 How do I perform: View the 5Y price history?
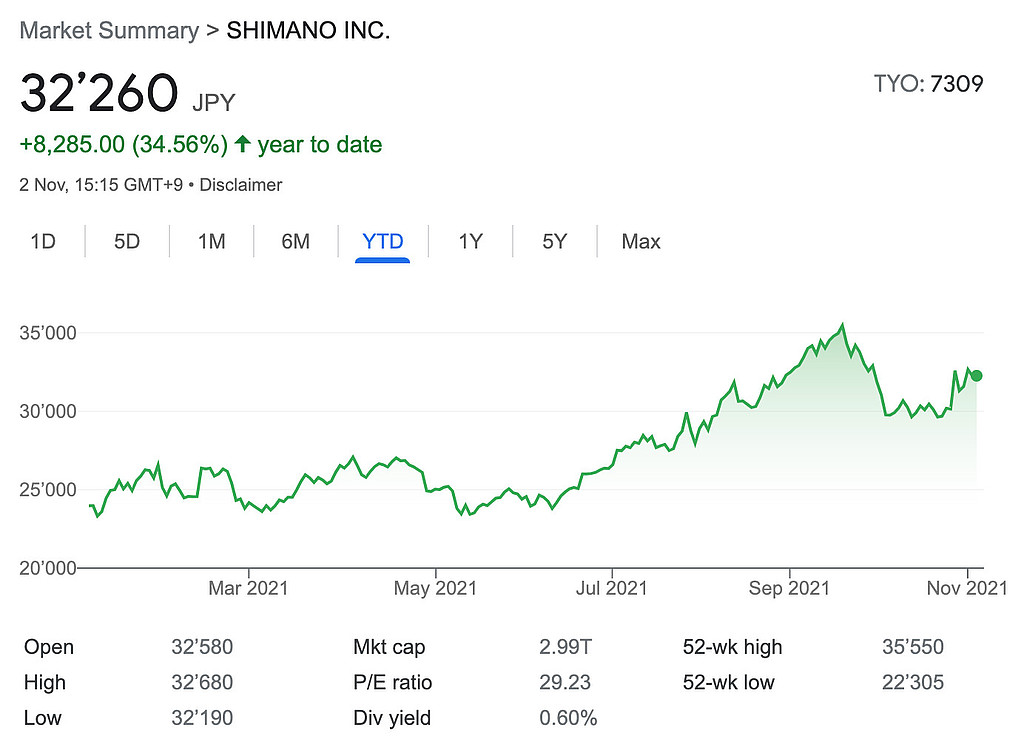click(x=554, y=241)
